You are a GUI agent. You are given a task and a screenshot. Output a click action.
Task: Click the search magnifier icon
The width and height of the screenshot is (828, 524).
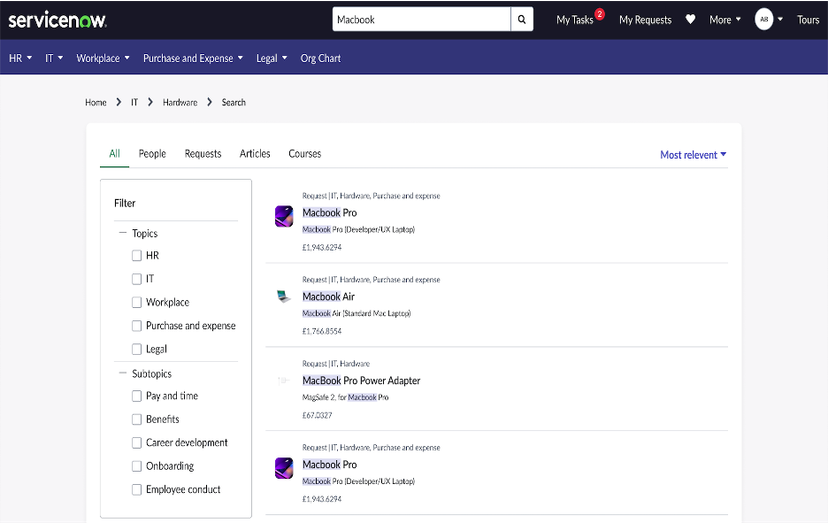pos(522,20)
